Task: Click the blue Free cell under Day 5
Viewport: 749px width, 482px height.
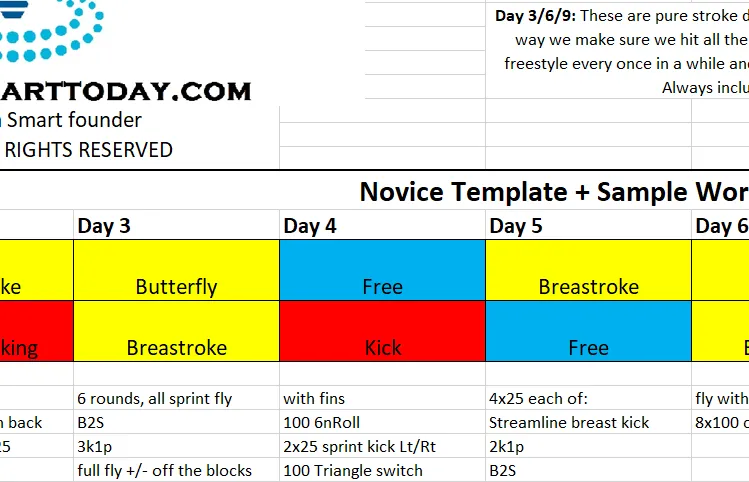Action: [588, 331]
